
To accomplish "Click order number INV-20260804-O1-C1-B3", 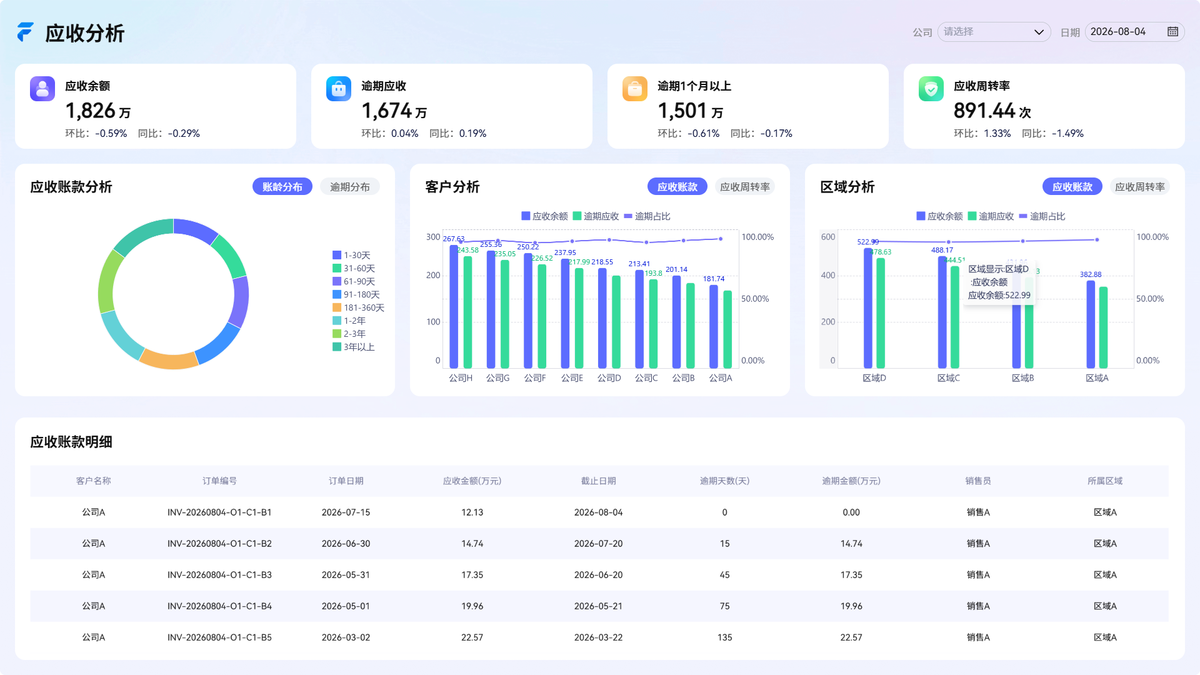I will click(x=219, y=575).
